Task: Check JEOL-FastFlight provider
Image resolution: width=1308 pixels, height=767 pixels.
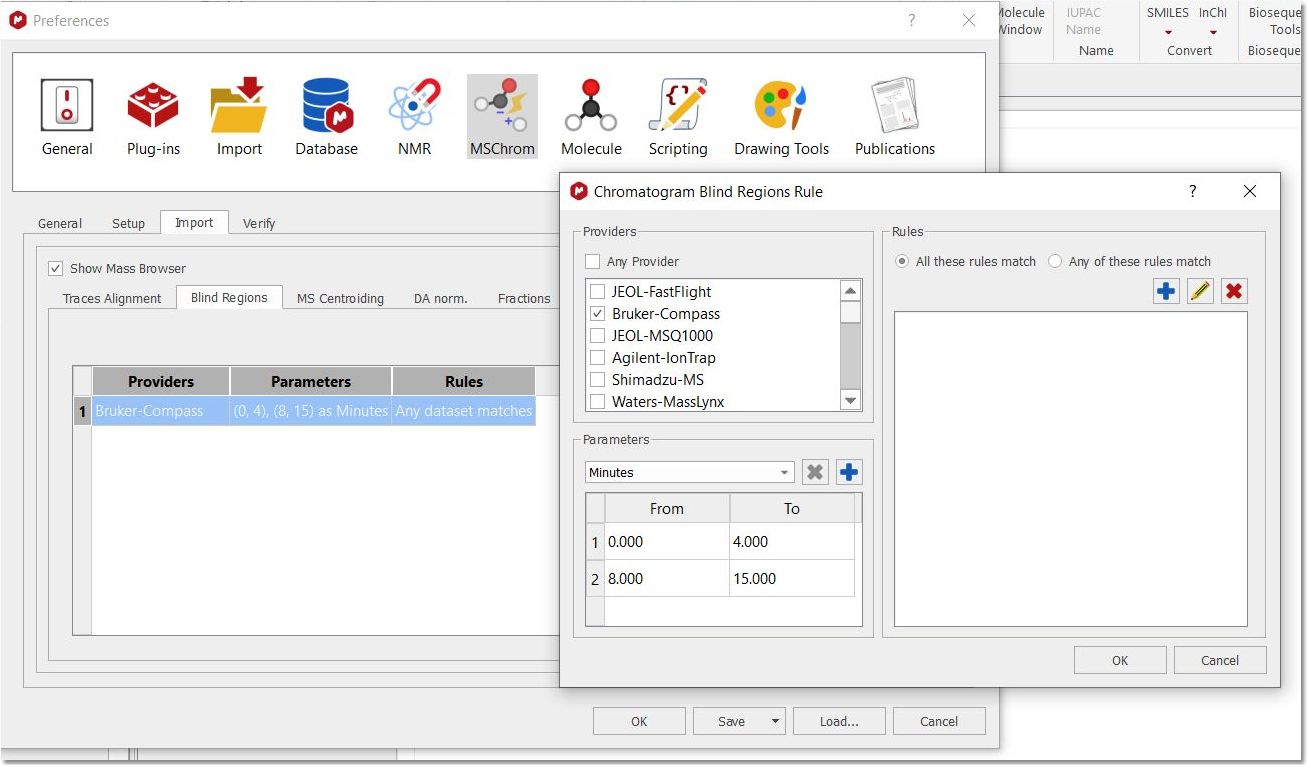Action: click(x=598, y=292)
